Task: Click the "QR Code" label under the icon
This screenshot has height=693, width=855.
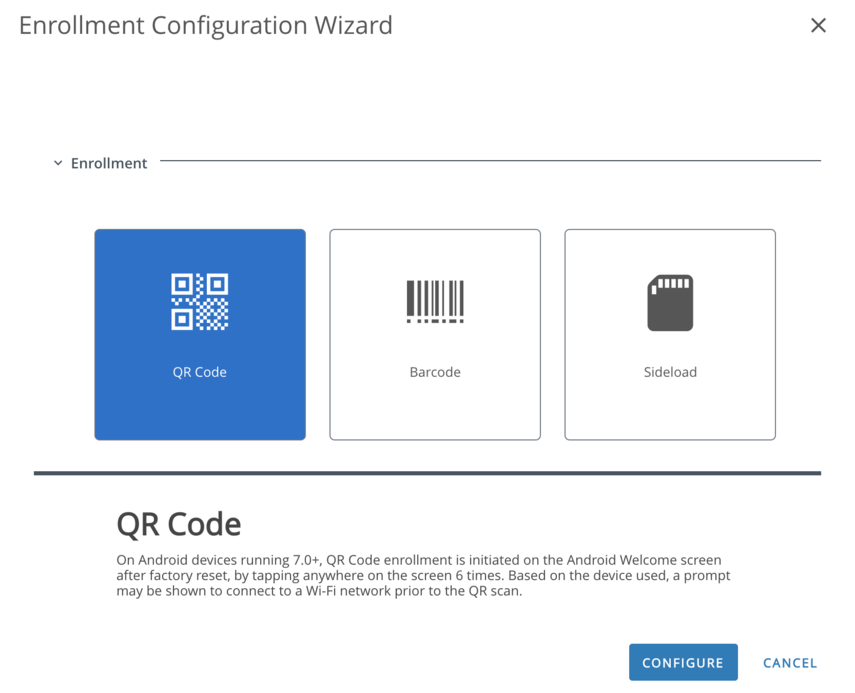Action: tap(200, 372)
